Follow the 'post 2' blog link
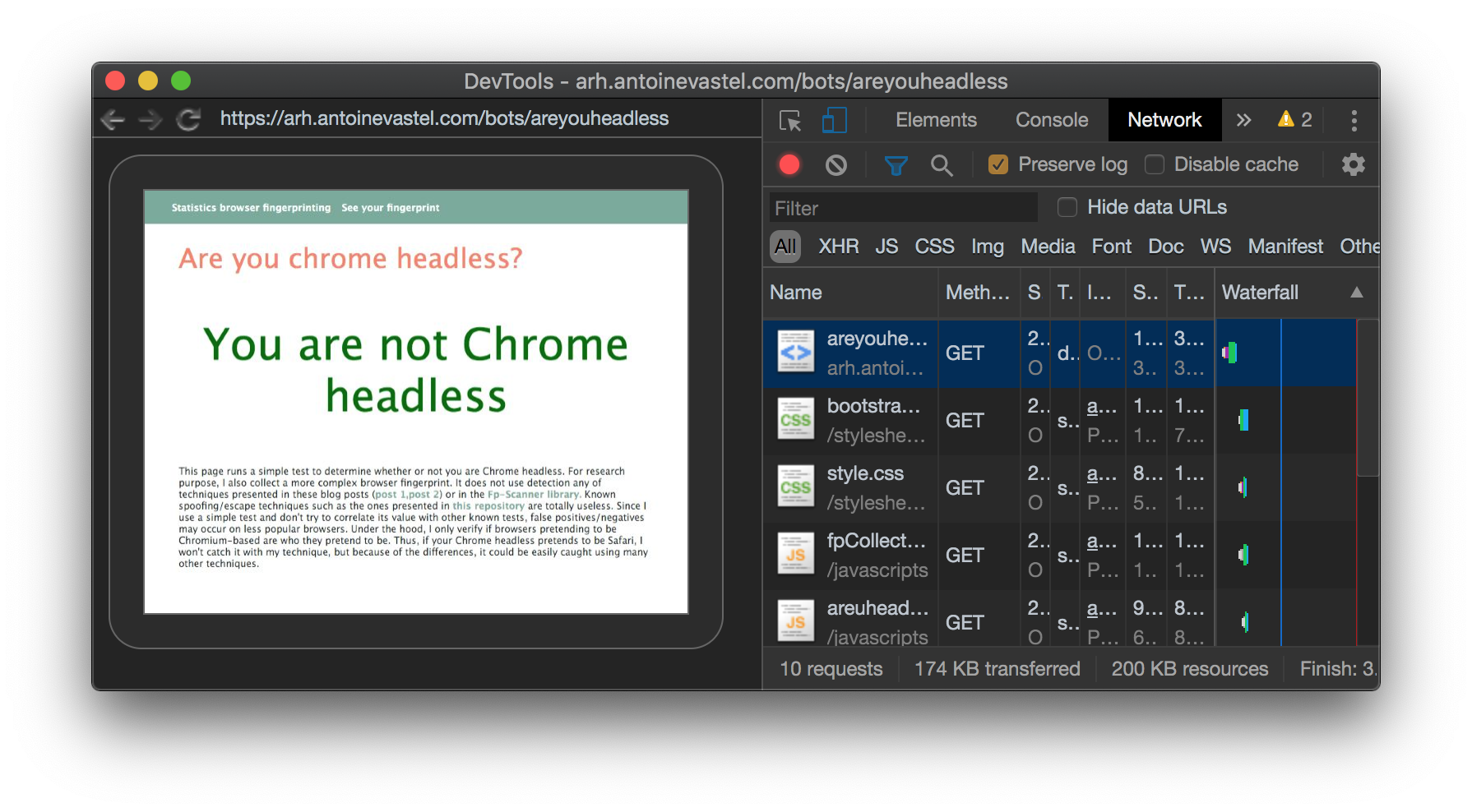The height and width of the screenshot is (812, 1472). pos(425,495)
